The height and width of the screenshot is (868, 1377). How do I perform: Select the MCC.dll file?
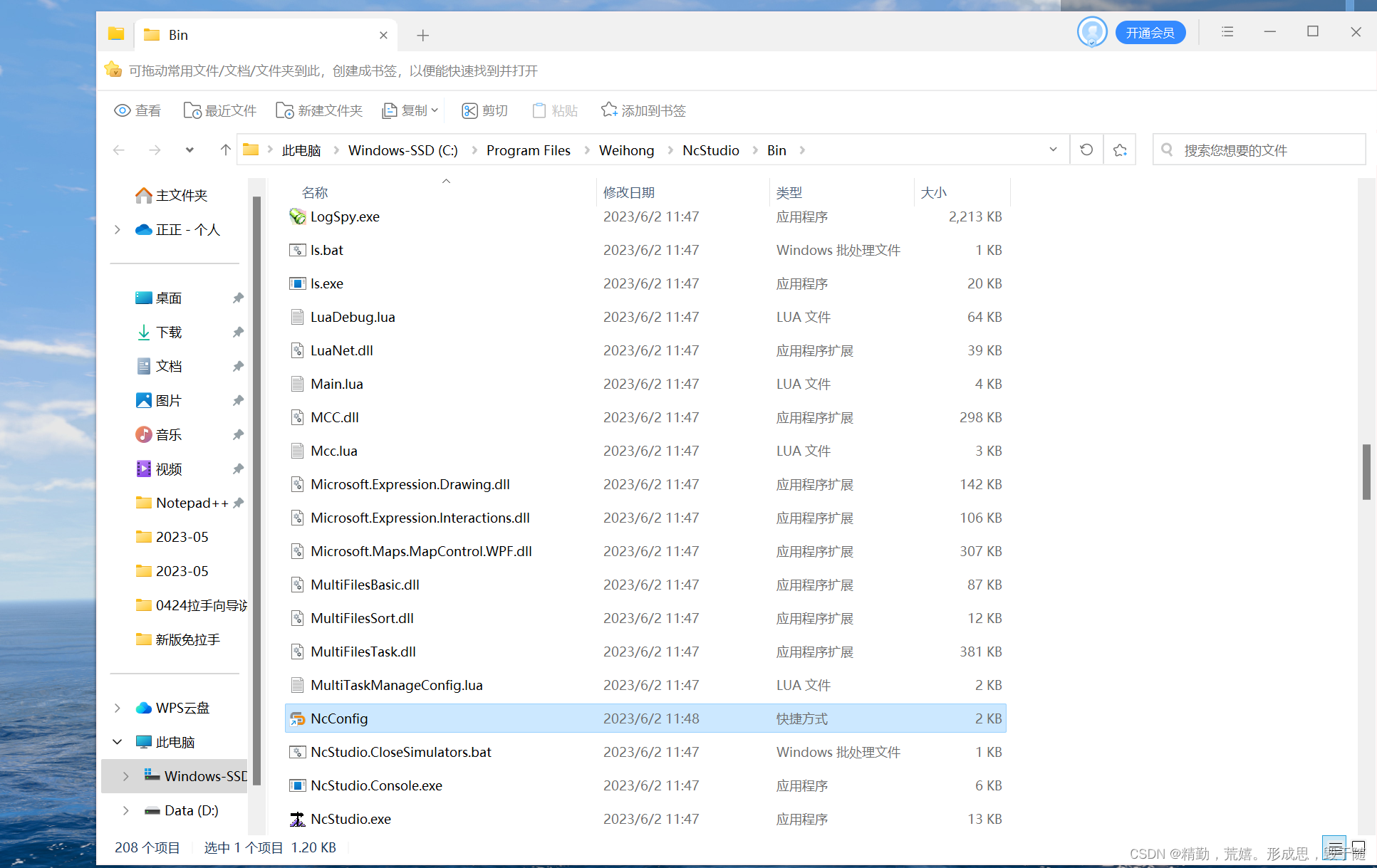coord(645,417)
